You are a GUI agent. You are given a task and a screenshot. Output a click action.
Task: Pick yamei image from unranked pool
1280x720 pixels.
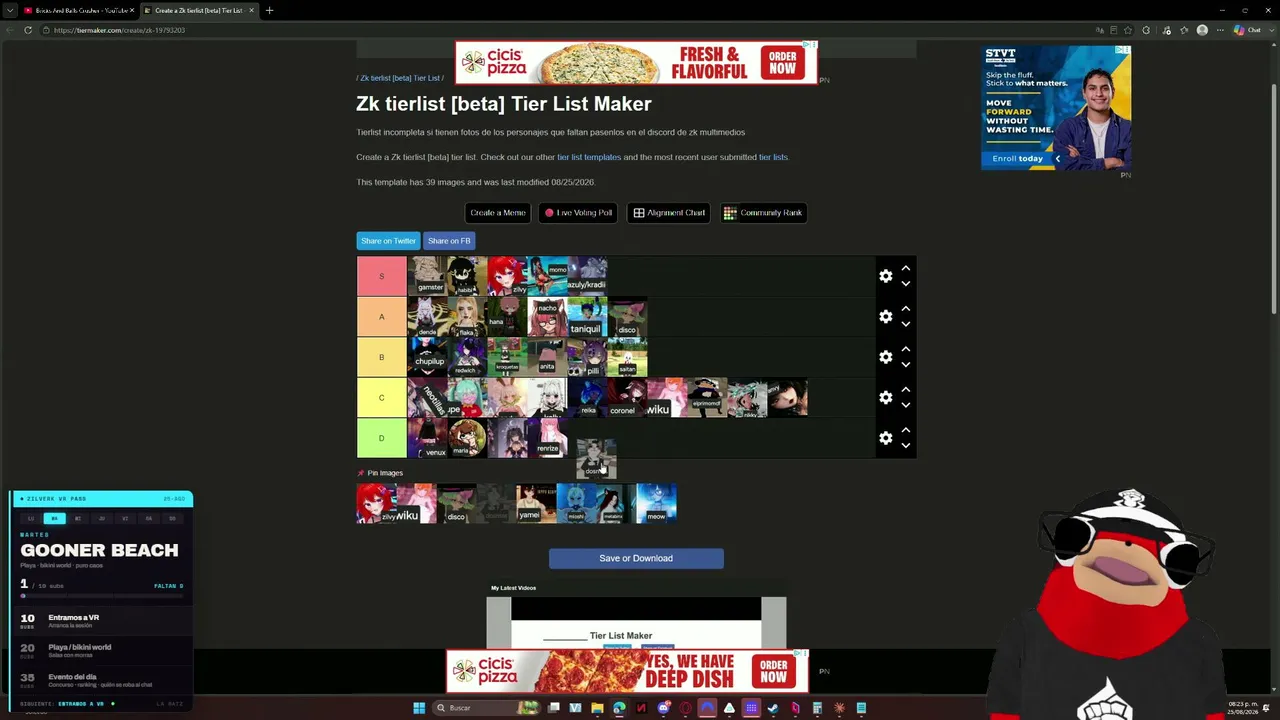(536, 503)
